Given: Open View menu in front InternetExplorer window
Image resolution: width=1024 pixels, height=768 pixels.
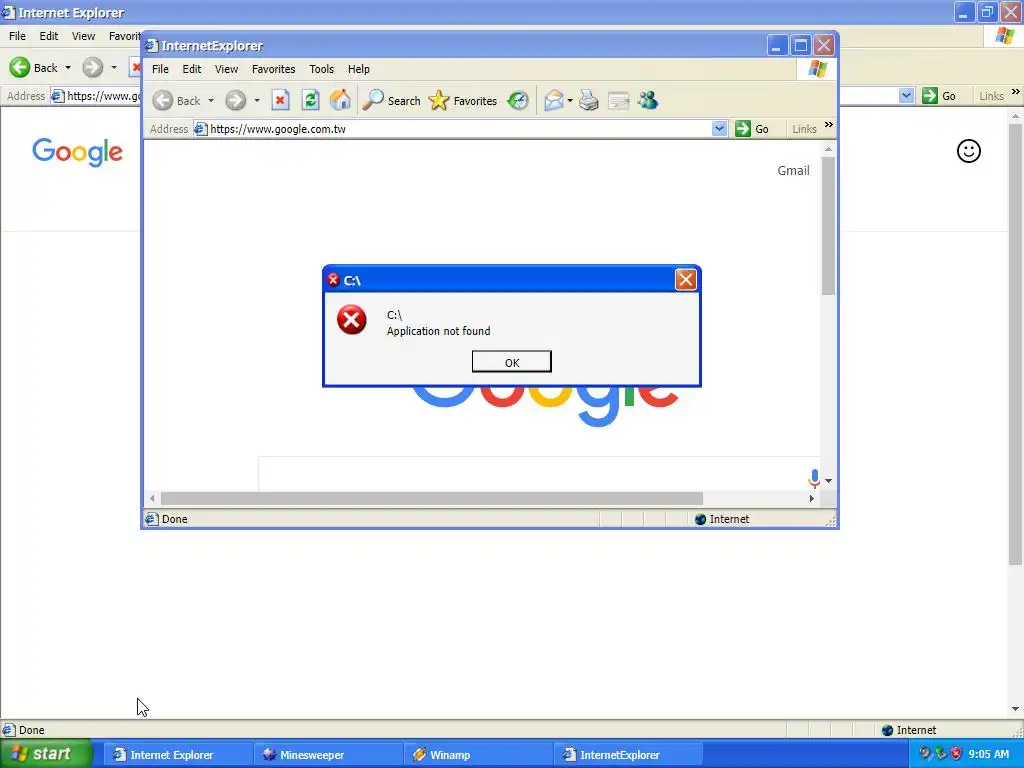Looking at the screenshot, I should pyautogui.click(x=226, y=69).
